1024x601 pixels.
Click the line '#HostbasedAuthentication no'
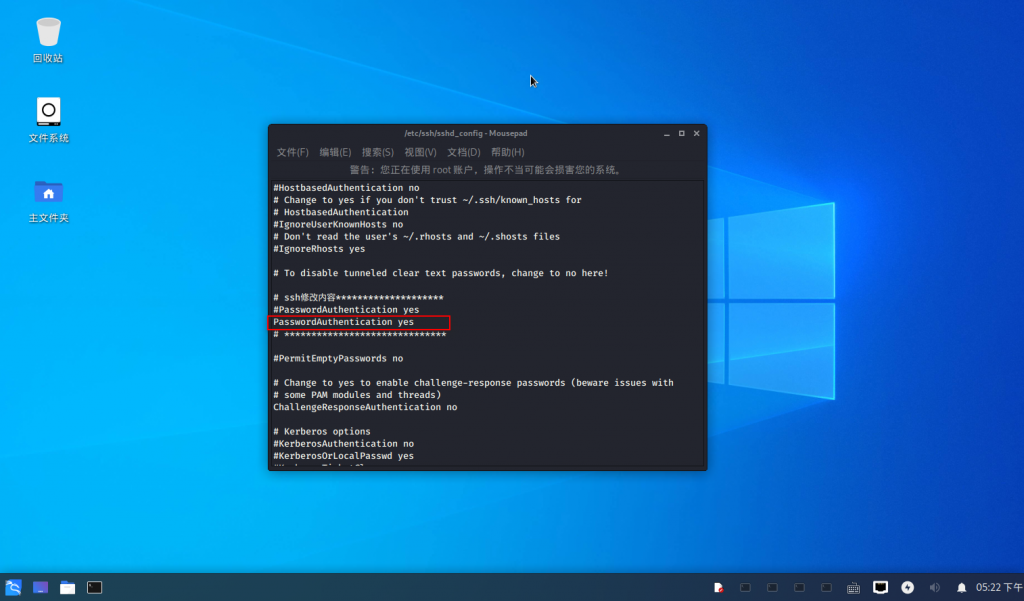click(346, 188)
